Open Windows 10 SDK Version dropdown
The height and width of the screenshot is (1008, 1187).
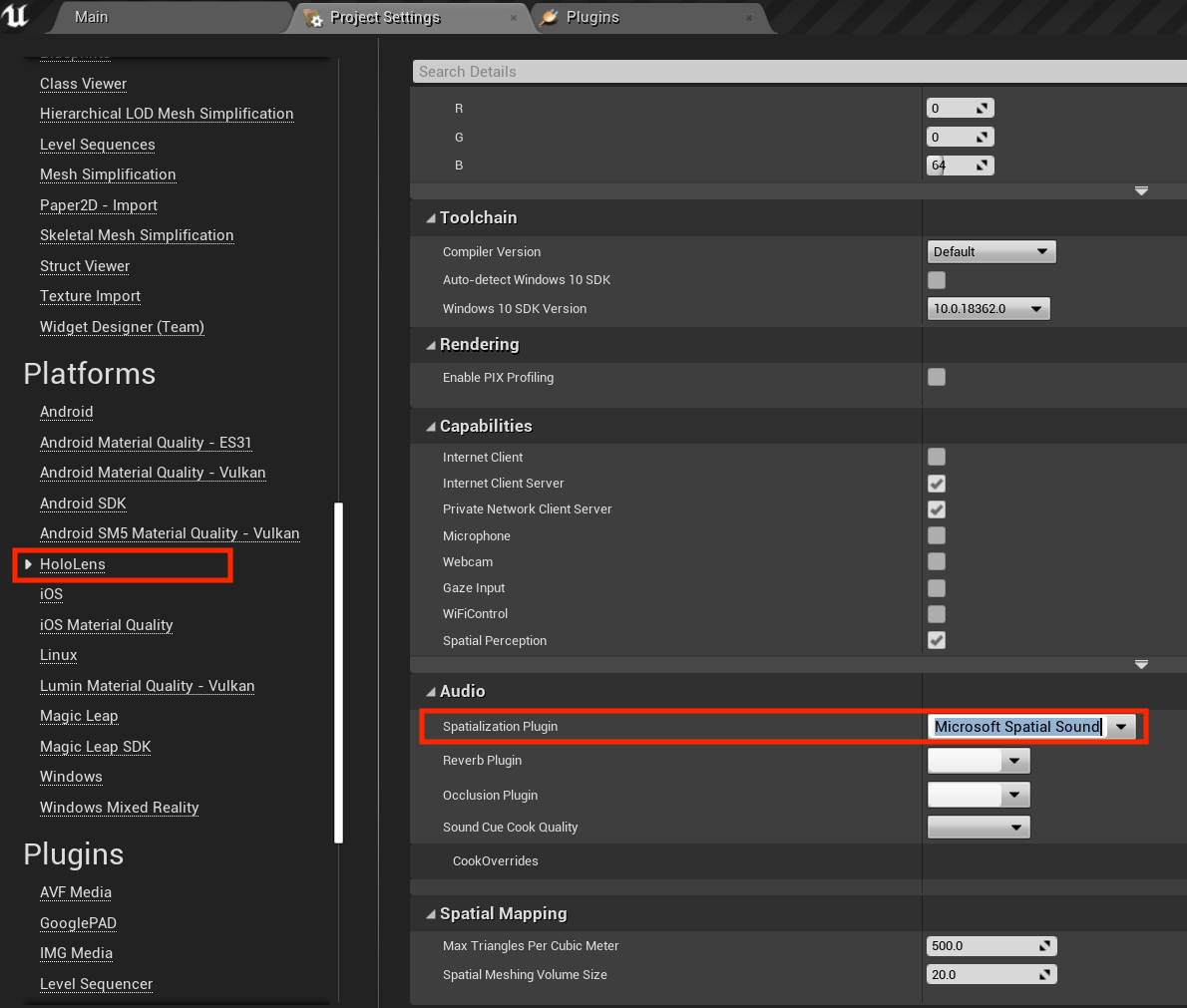(x=988, y=309)
